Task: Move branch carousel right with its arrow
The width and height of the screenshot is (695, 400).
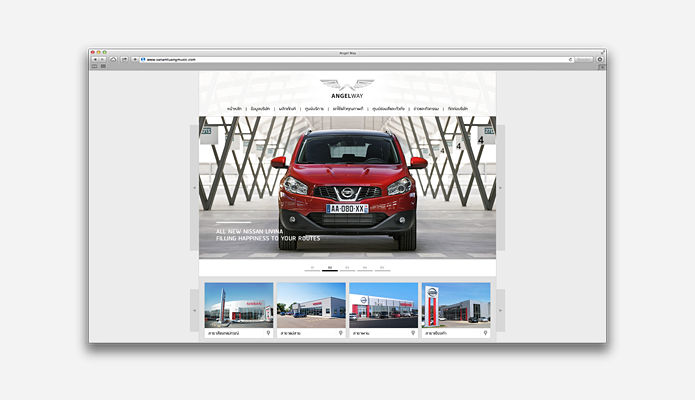Action: [x=500, y=310]
